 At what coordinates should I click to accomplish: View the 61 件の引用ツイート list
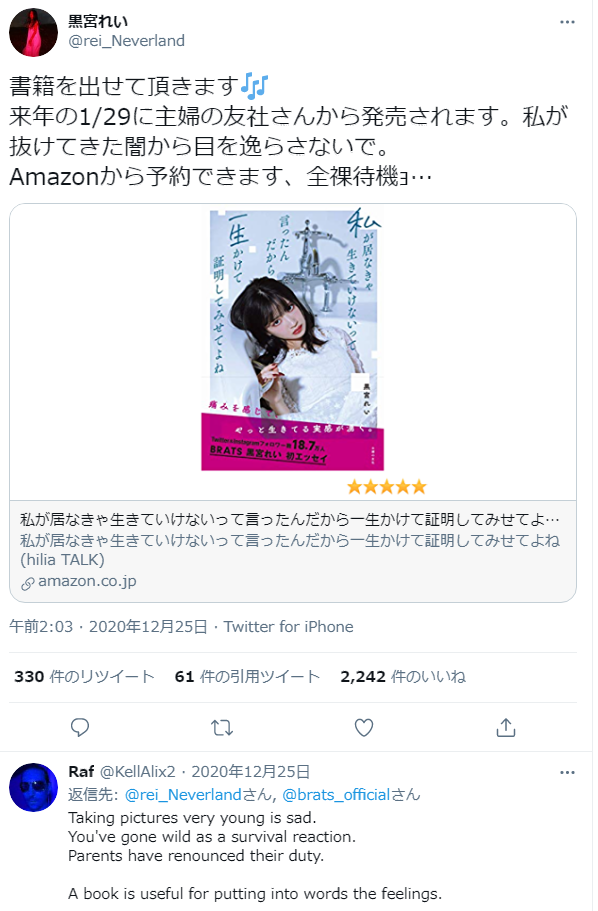point(248,677)
